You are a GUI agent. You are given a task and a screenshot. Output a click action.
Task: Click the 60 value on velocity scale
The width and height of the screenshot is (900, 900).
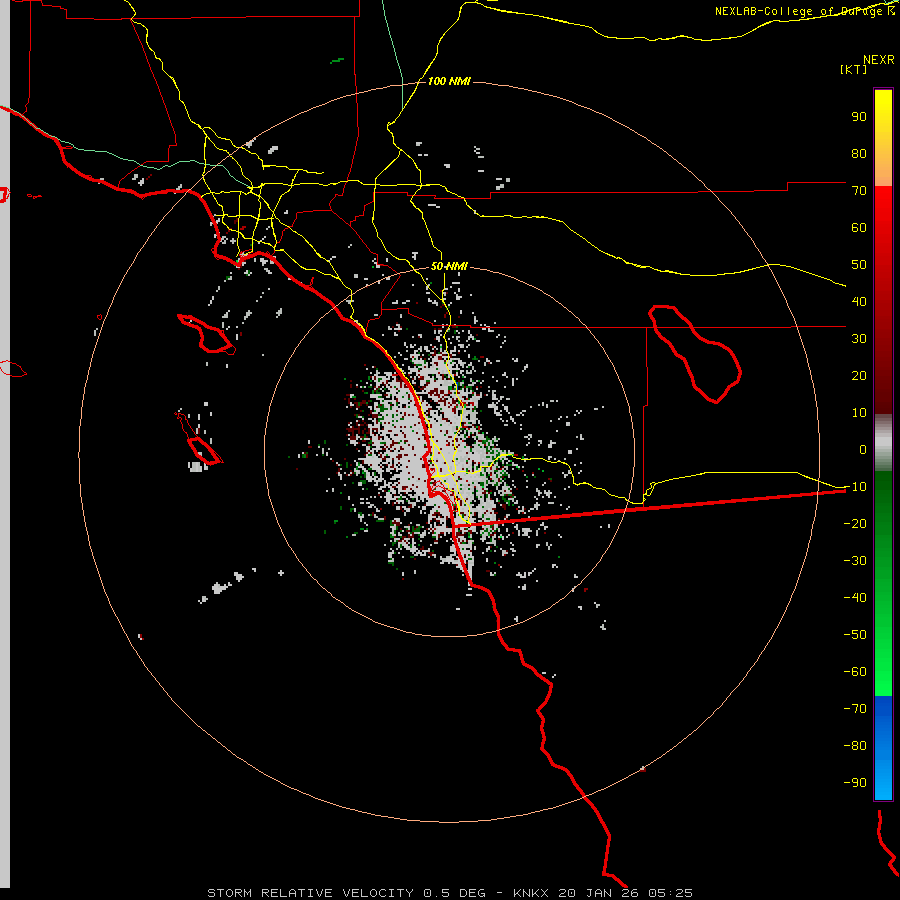coord(859,228)
